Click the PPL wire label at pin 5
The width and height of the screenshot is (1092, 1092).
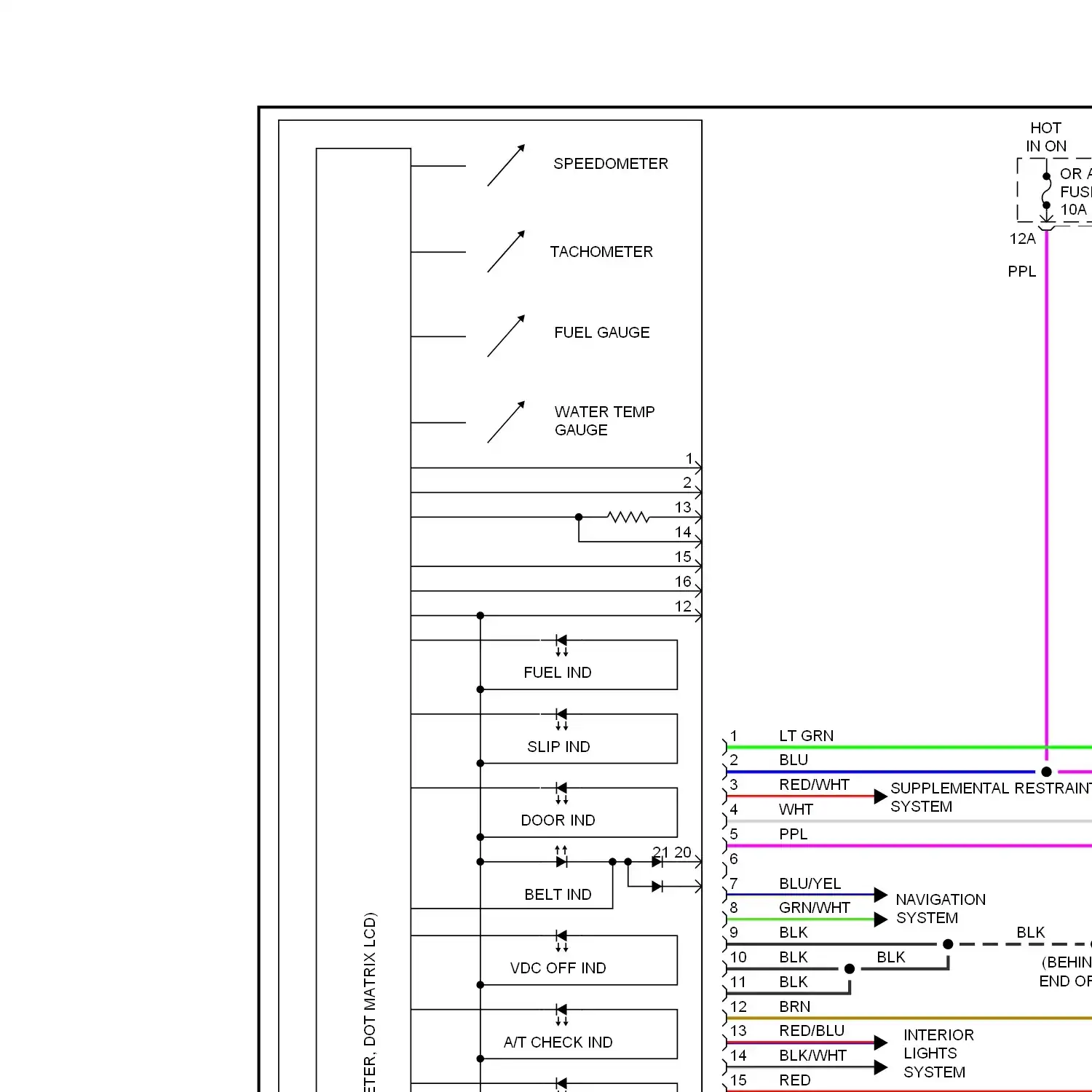(x=793, y=834)
